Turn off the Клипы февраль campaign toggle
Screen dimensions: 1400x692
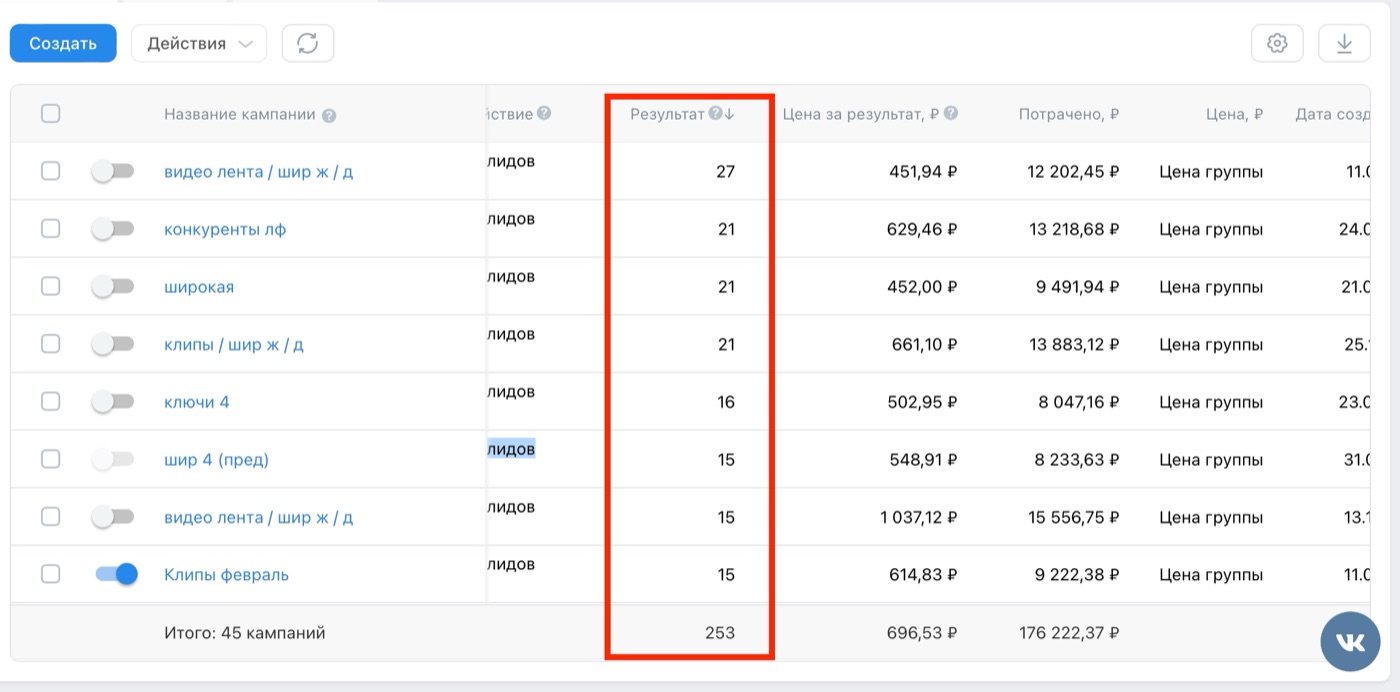point(116,574)
